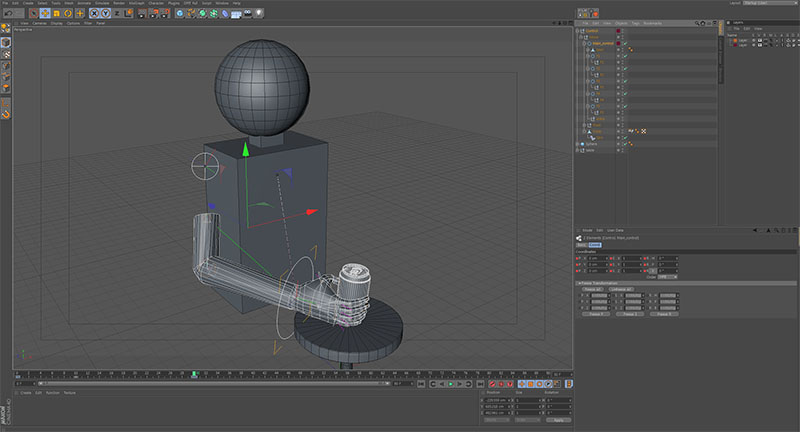The height and width of the screenshot is (432, 800).
Task: Click the Freeze S button
Action: click(x=630, y=314)
